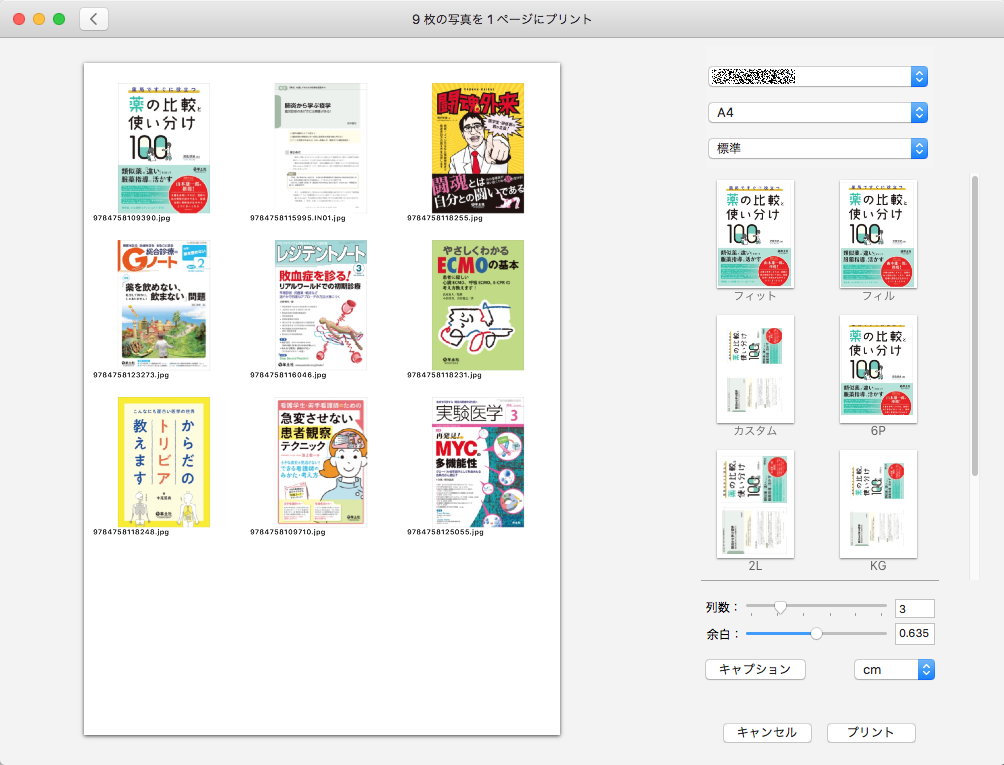1004x765 pixels.
Task: Click the layout list vertical scrollbar
Action: click(975, 330)
